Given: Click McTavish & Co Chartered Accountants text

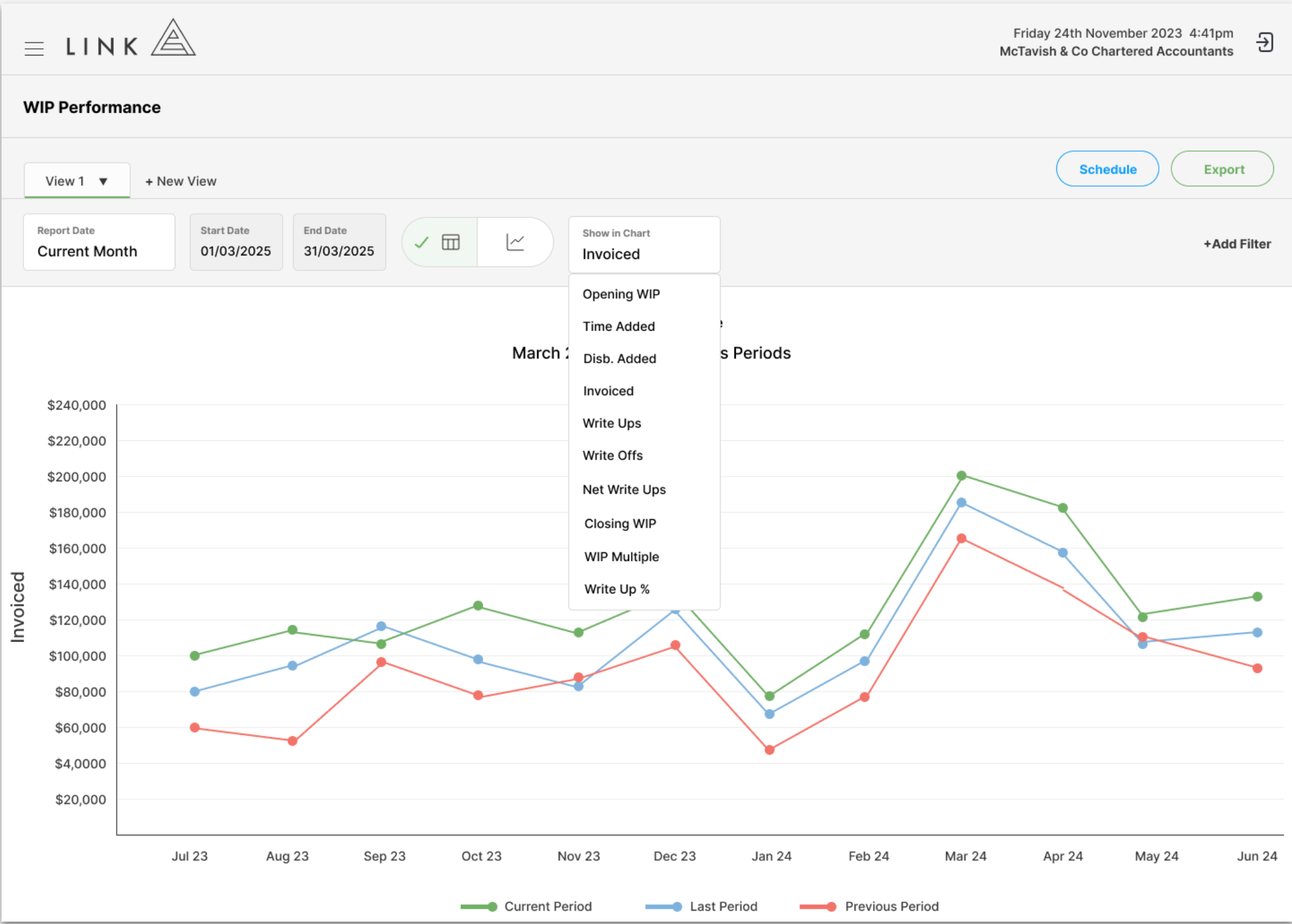Looking at the screenshot, I should pyautogui.click(x=1116, y=52).
